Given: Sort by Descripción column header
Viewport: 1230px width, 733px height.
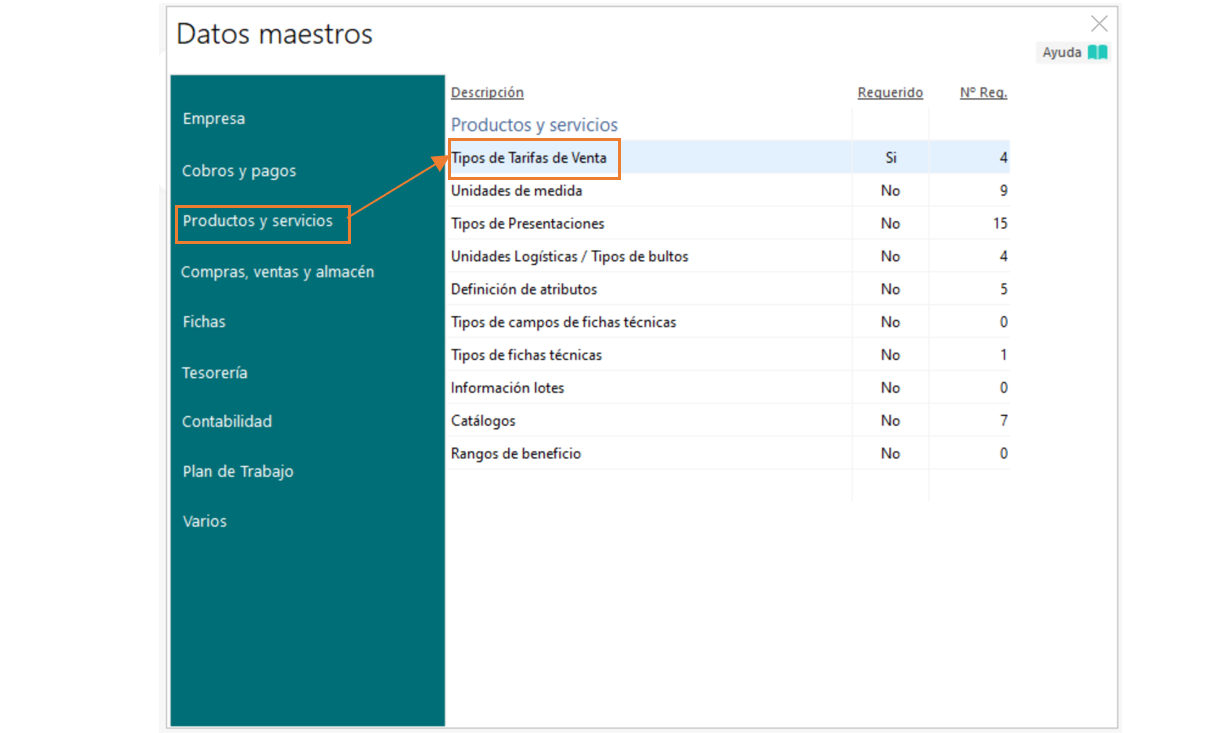Looking at the screenshot, I should pos(487,93).
